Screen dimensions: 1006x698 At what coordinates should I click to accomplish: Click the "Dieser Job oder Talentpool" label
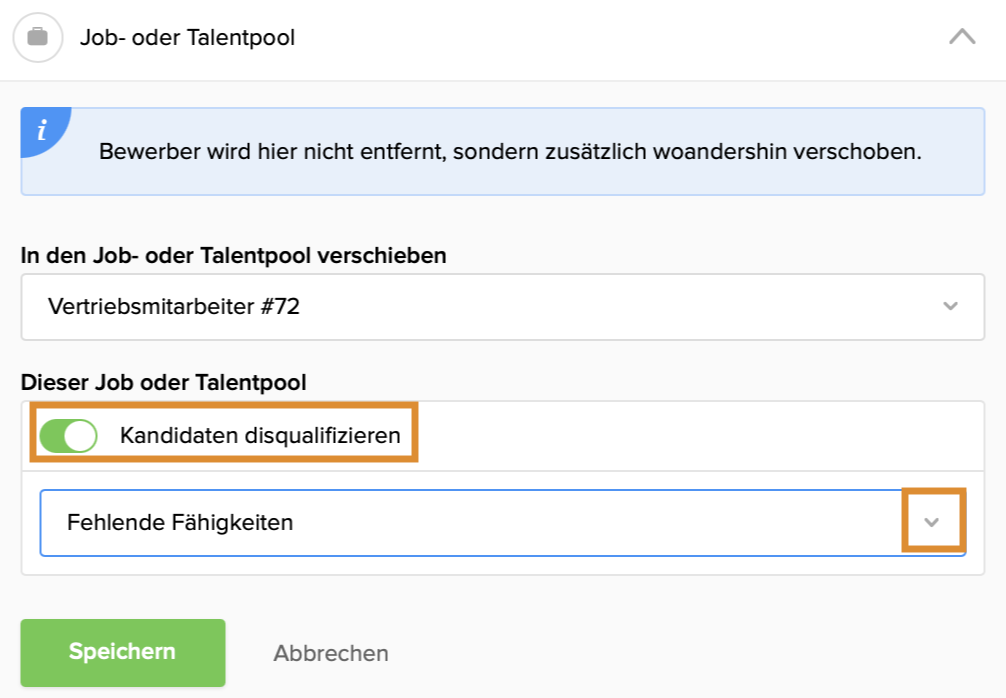[x=163, y=382]
